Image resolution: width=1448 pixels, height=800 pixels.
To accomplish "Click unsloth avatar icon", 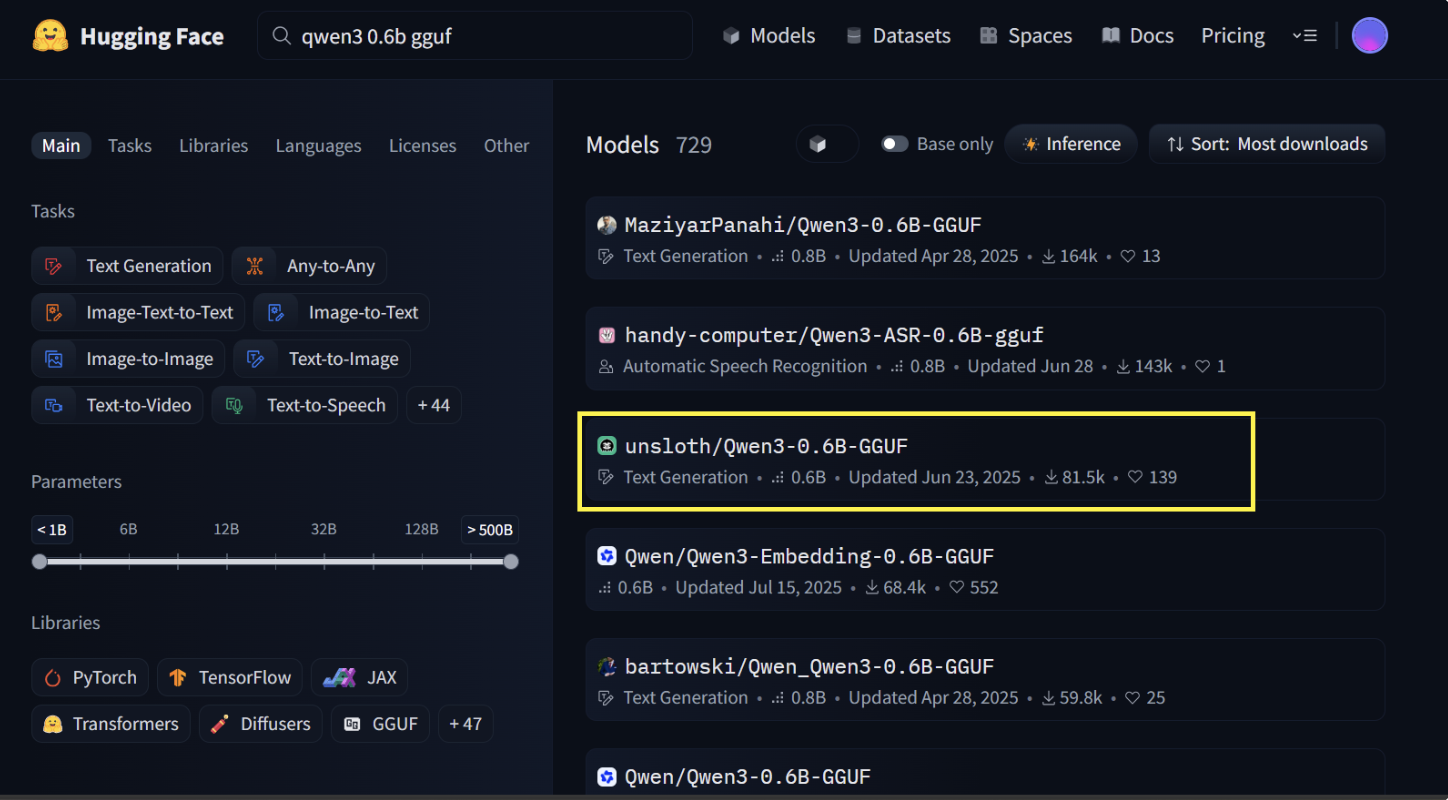I will point(607,446).
